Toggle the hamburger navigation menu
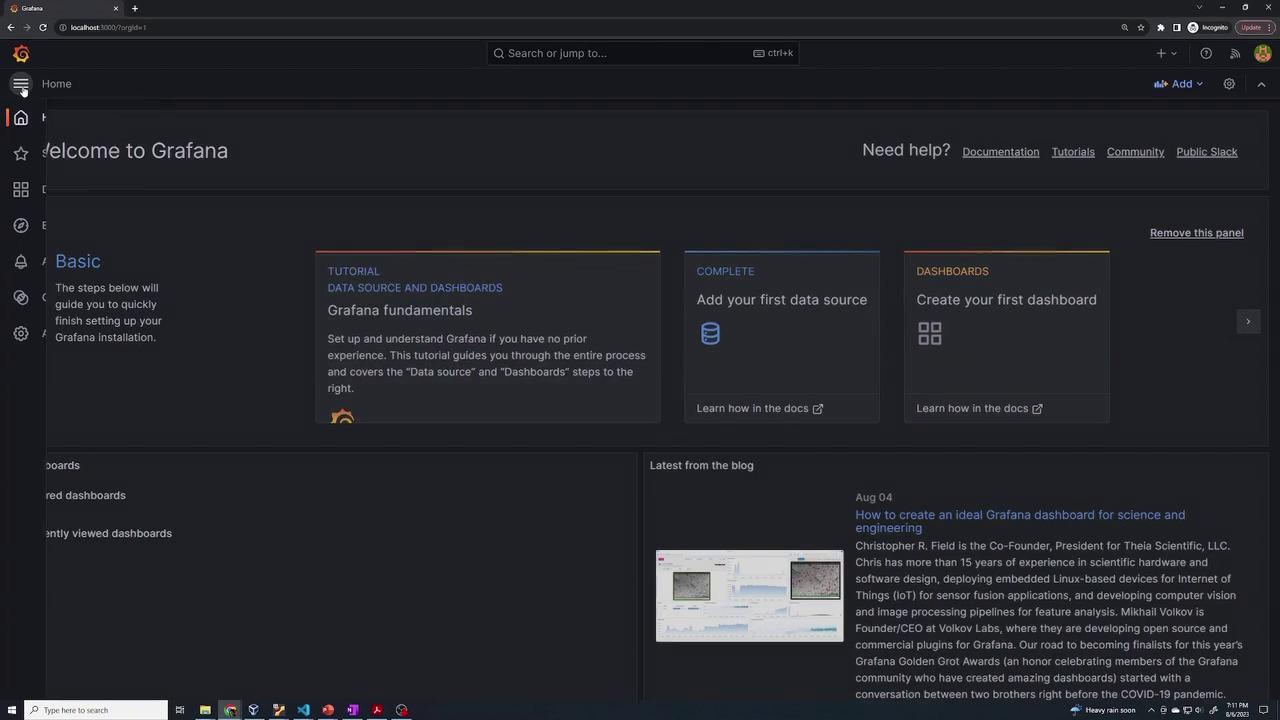Image resolution: width=1280 pixels, height=720 pixels. tap(21, 84)
